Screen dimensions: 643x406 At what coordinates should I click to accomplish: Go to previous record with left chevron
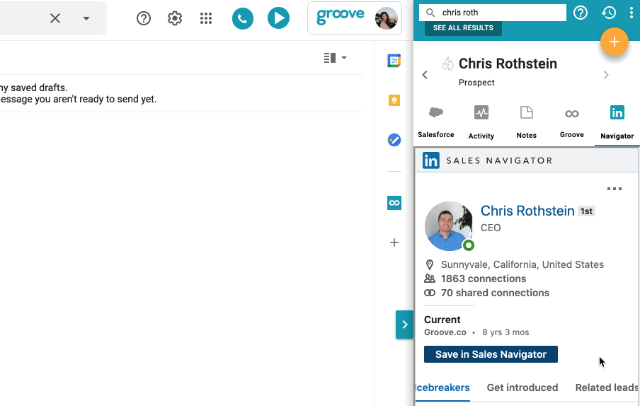425,75
